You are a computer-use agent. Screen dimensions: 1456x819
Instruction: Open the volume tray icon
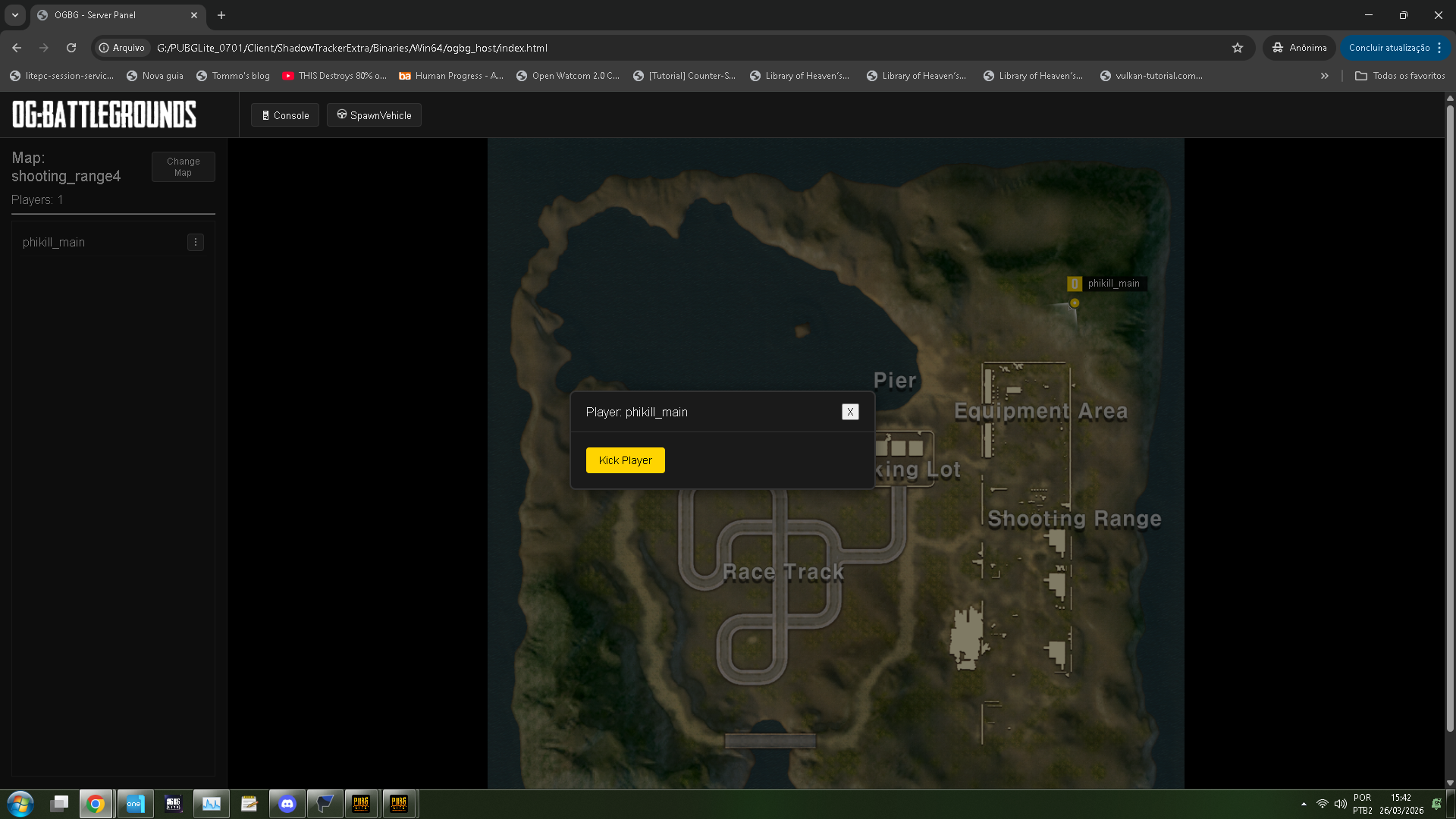[x=1340, y=804]
